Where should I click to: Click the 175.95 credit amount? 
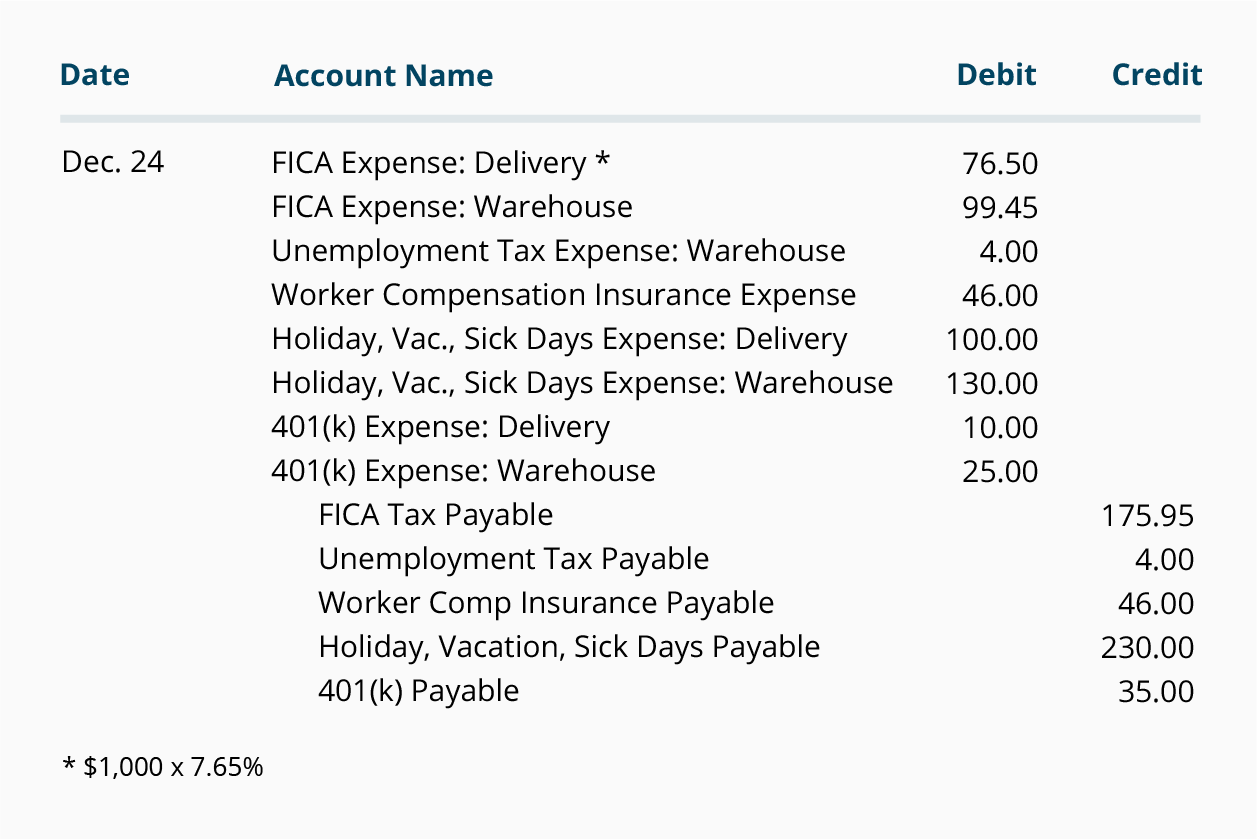point(1148,516)
